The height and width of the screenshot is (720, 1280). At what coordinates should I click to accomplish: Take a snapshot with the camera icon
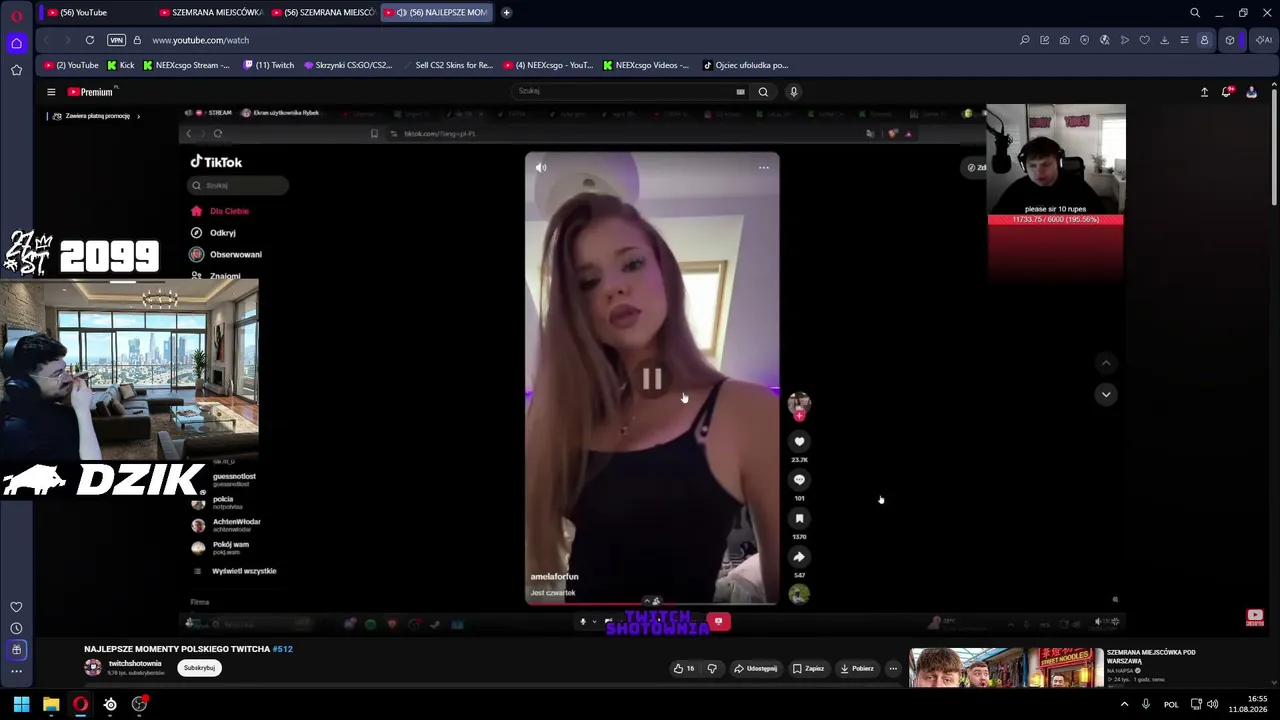[x=1064, y=40]
